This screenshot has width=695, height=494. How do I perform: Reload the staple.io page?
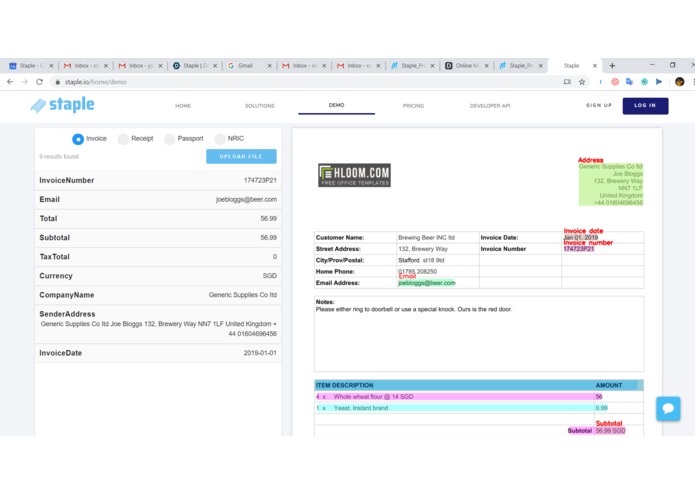[x=39, y=82]
